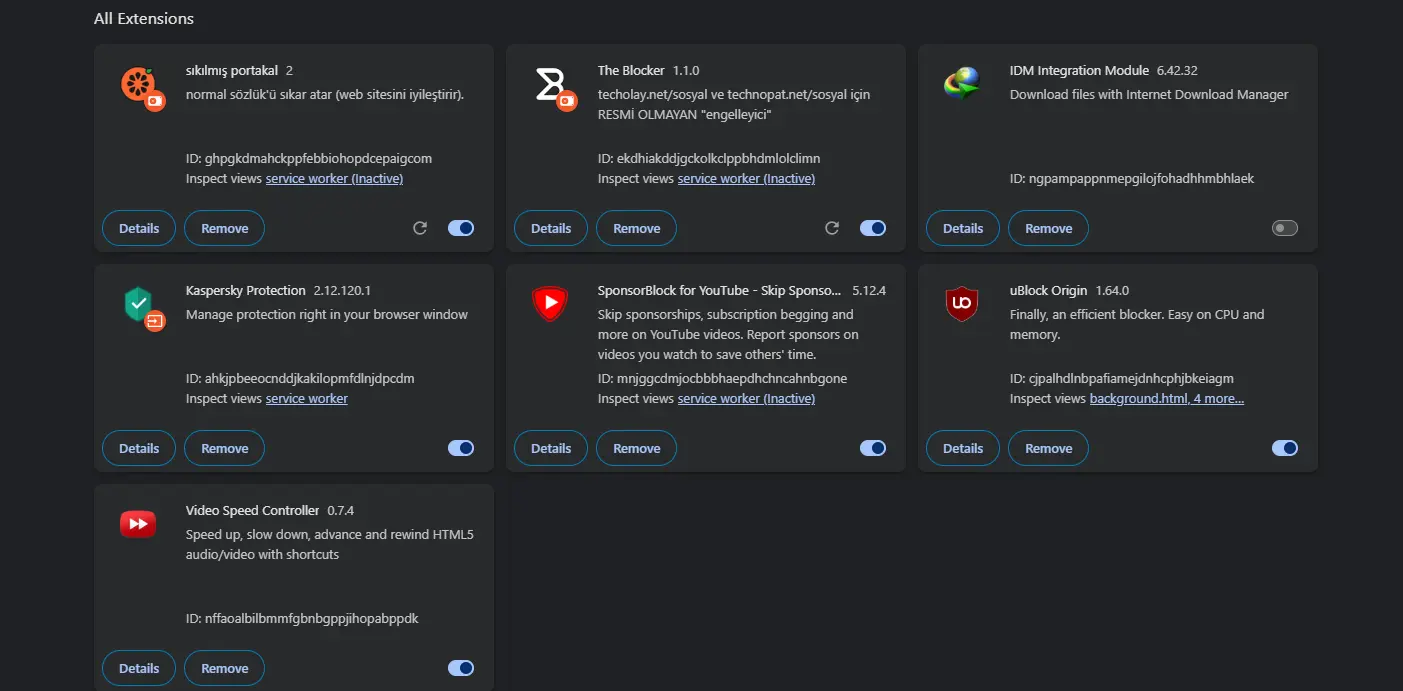The image size is (1403, 691).
Task: Remove the Video Speed Controller extension
Action: click(224, 668)
